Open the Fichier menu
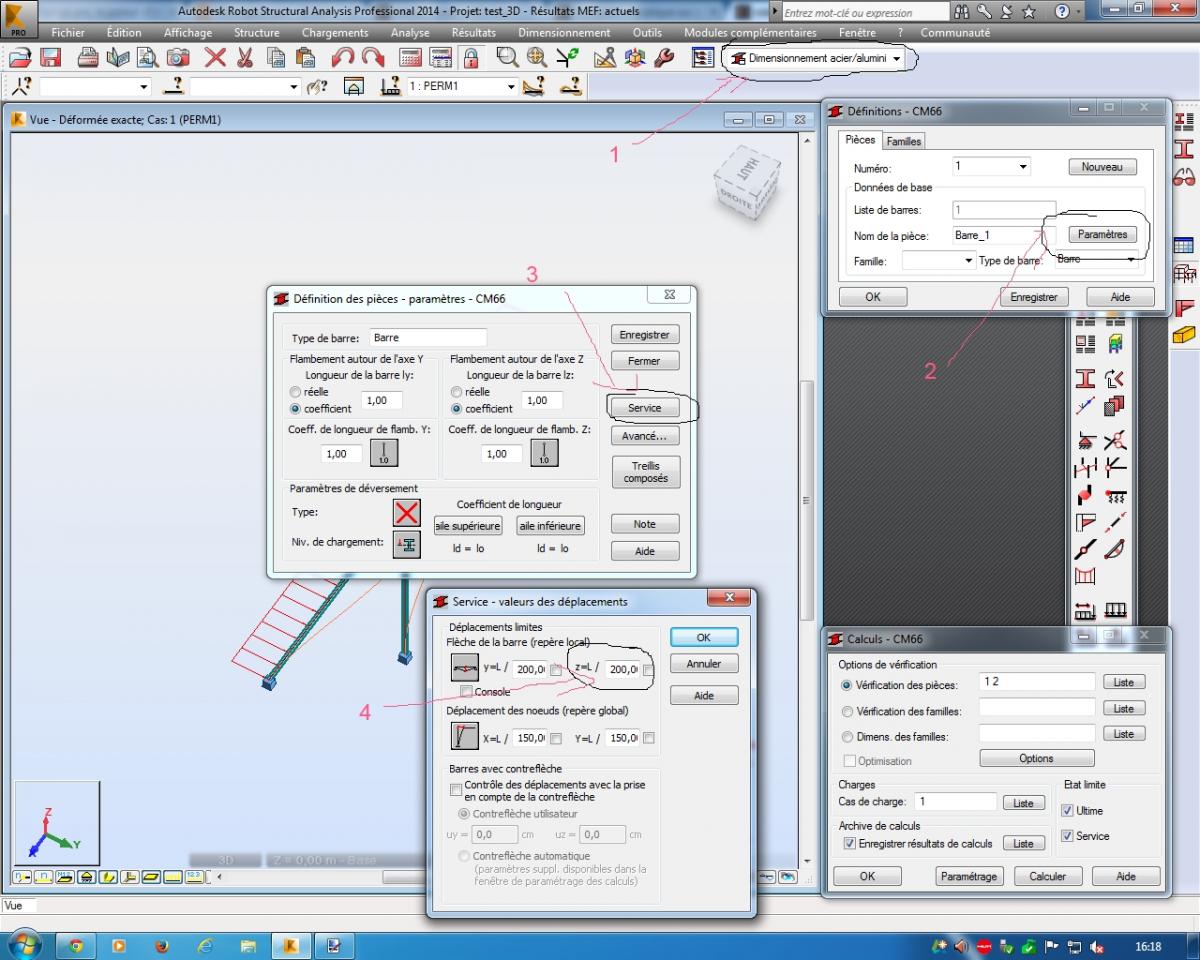Viewport: 1200px width, 960px height. (x=68, y=33)
